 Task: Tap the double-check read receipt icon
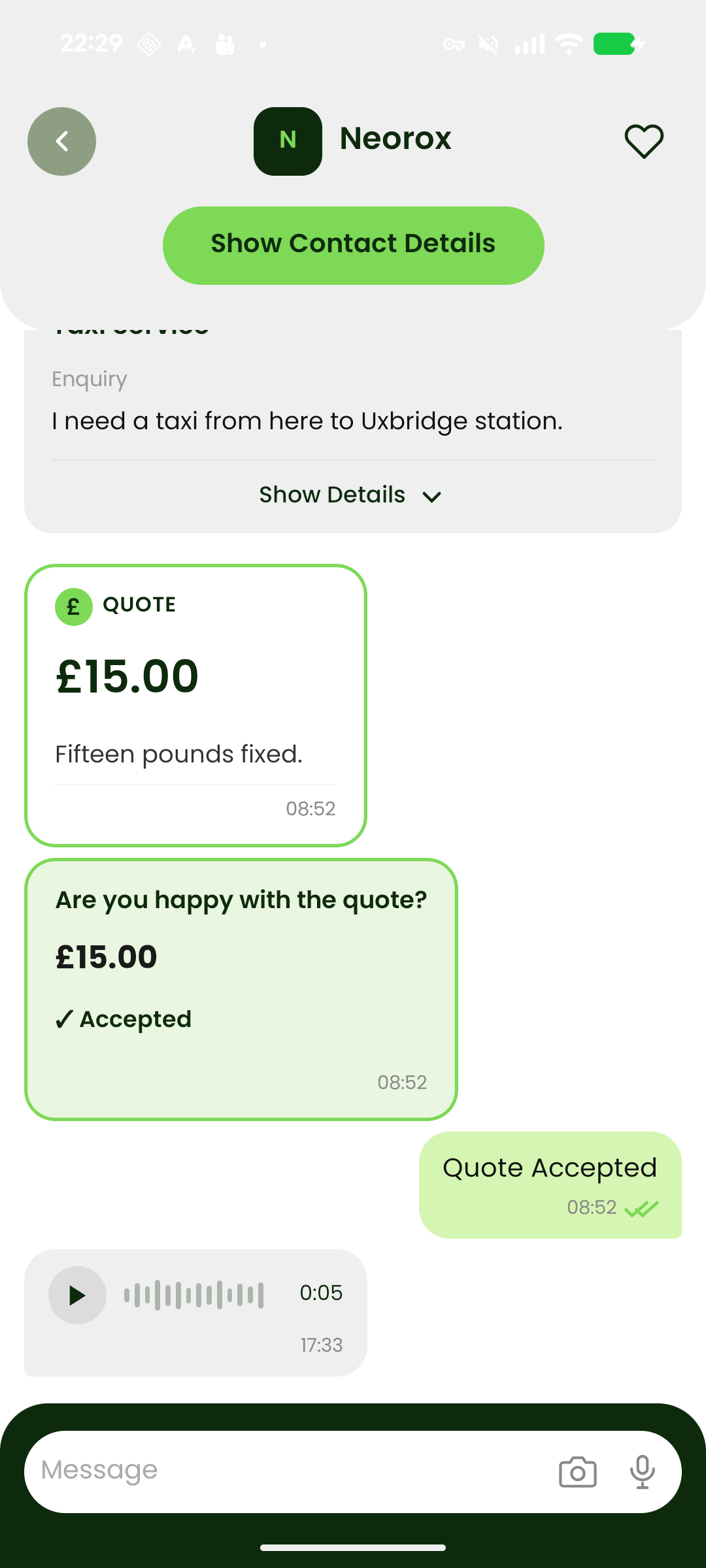point(642,1209)
